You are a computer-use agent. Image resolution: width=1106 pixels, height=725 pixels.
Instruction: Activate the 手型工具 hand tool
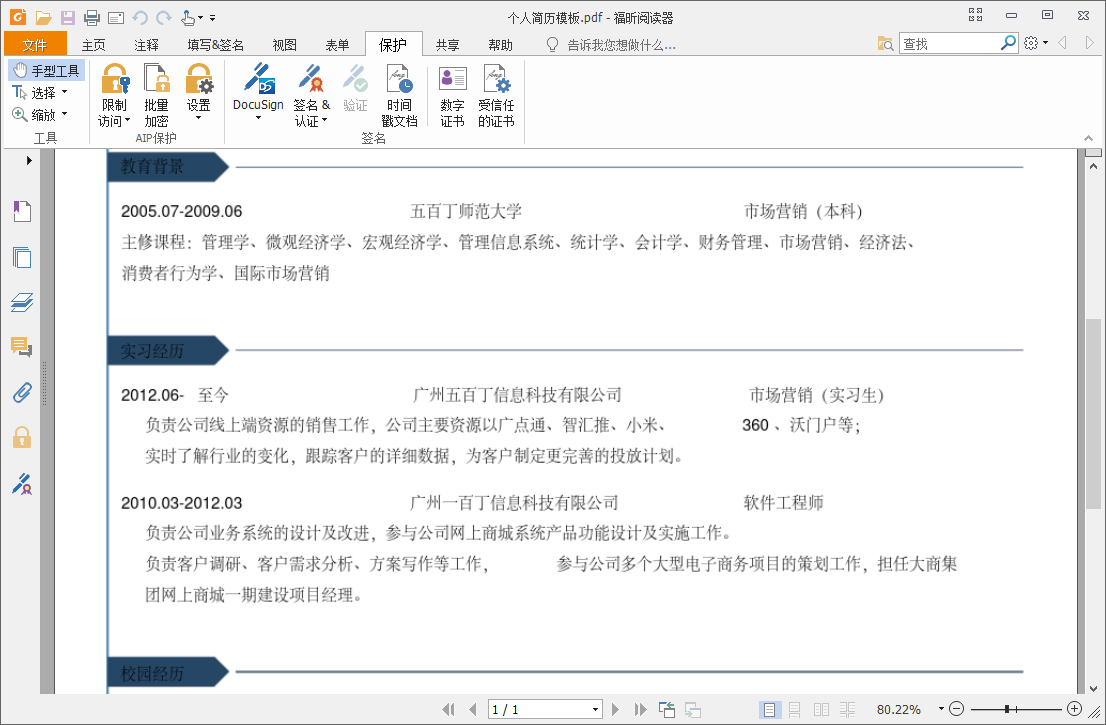click(x=47, y=70)
